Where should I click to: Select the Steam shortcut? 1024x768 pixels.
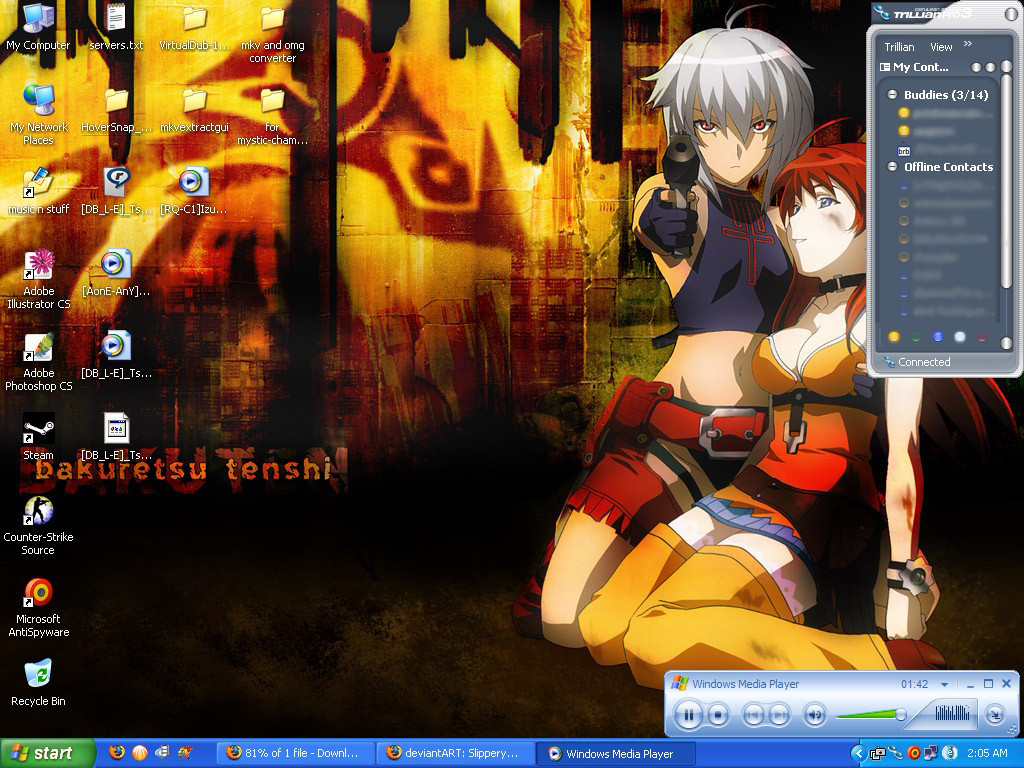click(39, 437)
